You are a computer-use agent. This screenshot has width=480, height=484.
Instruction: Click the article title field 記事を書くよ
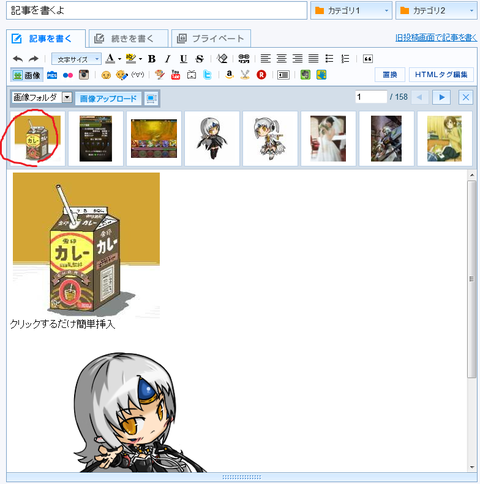click(x=157, y=11)
